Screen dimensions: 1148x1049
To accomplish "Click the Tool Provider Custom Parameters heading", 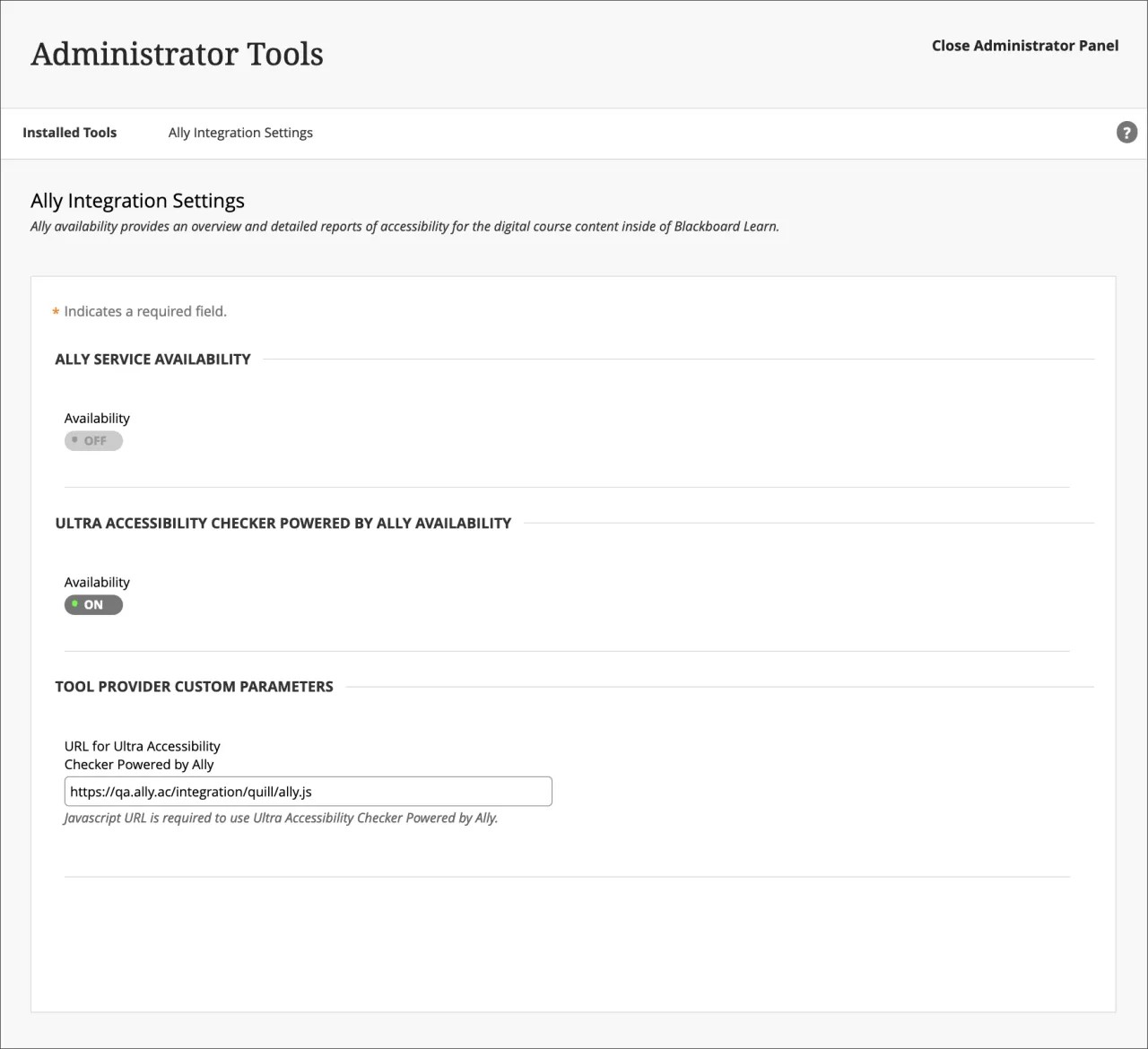I will [195, 686].
